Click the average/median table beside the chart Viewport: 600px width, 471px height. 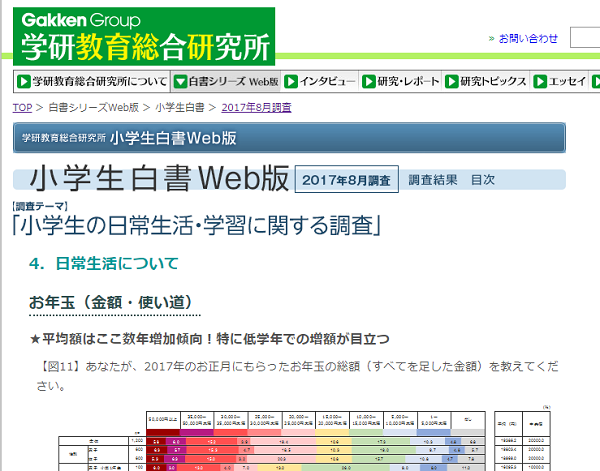tap(522, 441)
